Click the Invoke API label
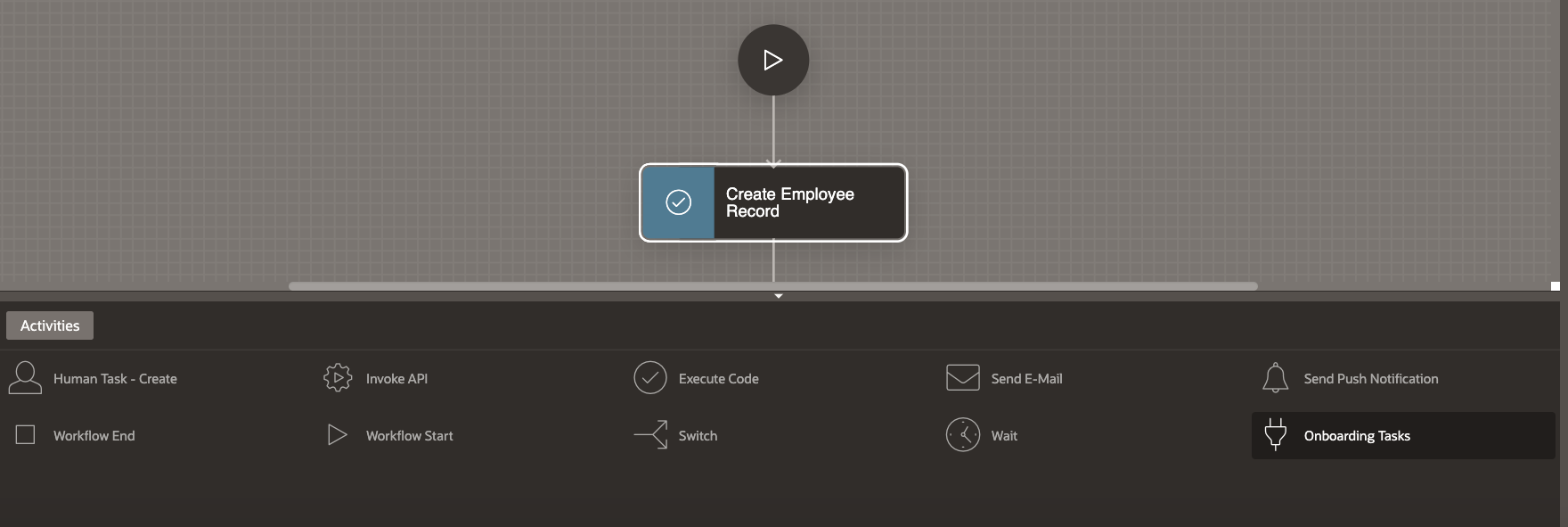Screen dimensions: 1568x527 click(396, 379)
